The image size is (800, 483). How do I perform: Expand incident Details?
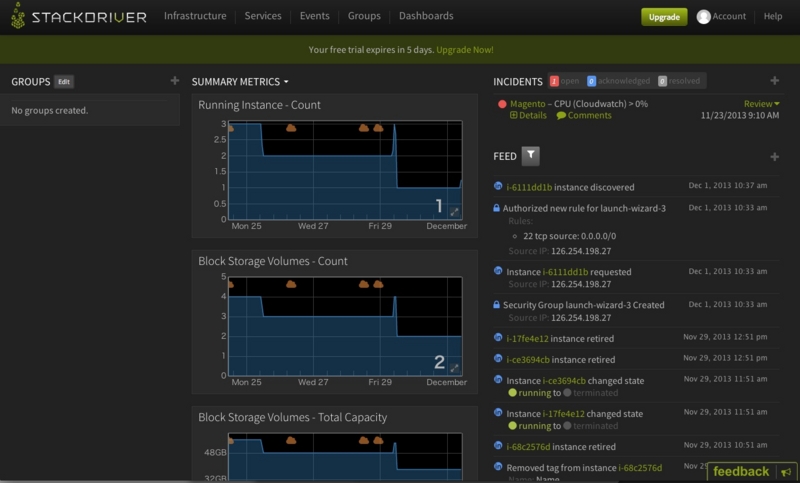(528, 115)
